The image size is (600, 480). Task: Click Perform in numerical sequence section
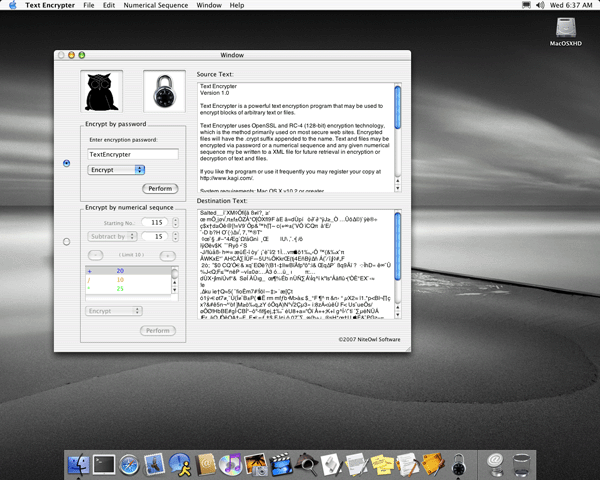pyautogui.click(x=158, y=330)
